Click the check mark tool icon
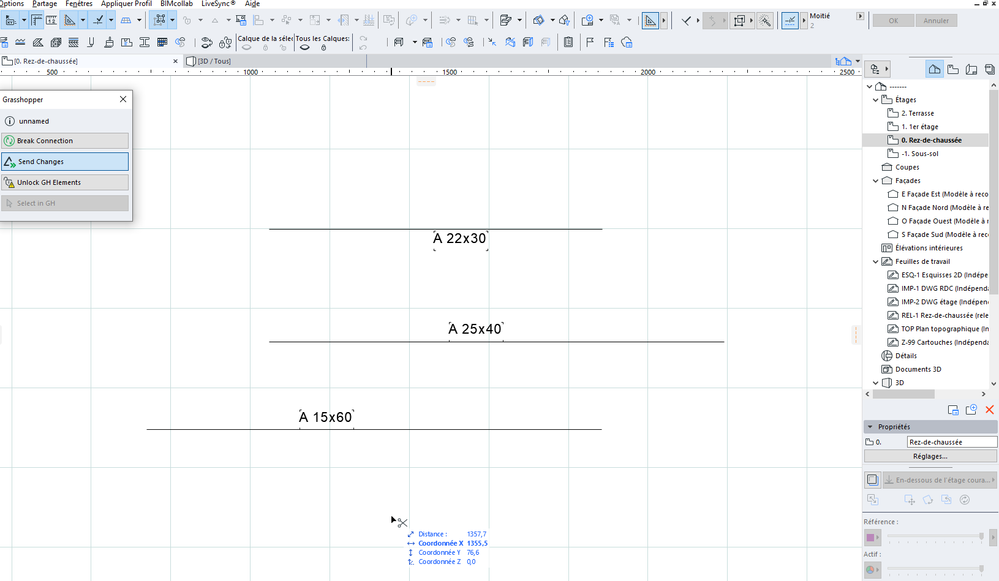The height and width of the screenshot is (581, 999). [x=686, y=21]
